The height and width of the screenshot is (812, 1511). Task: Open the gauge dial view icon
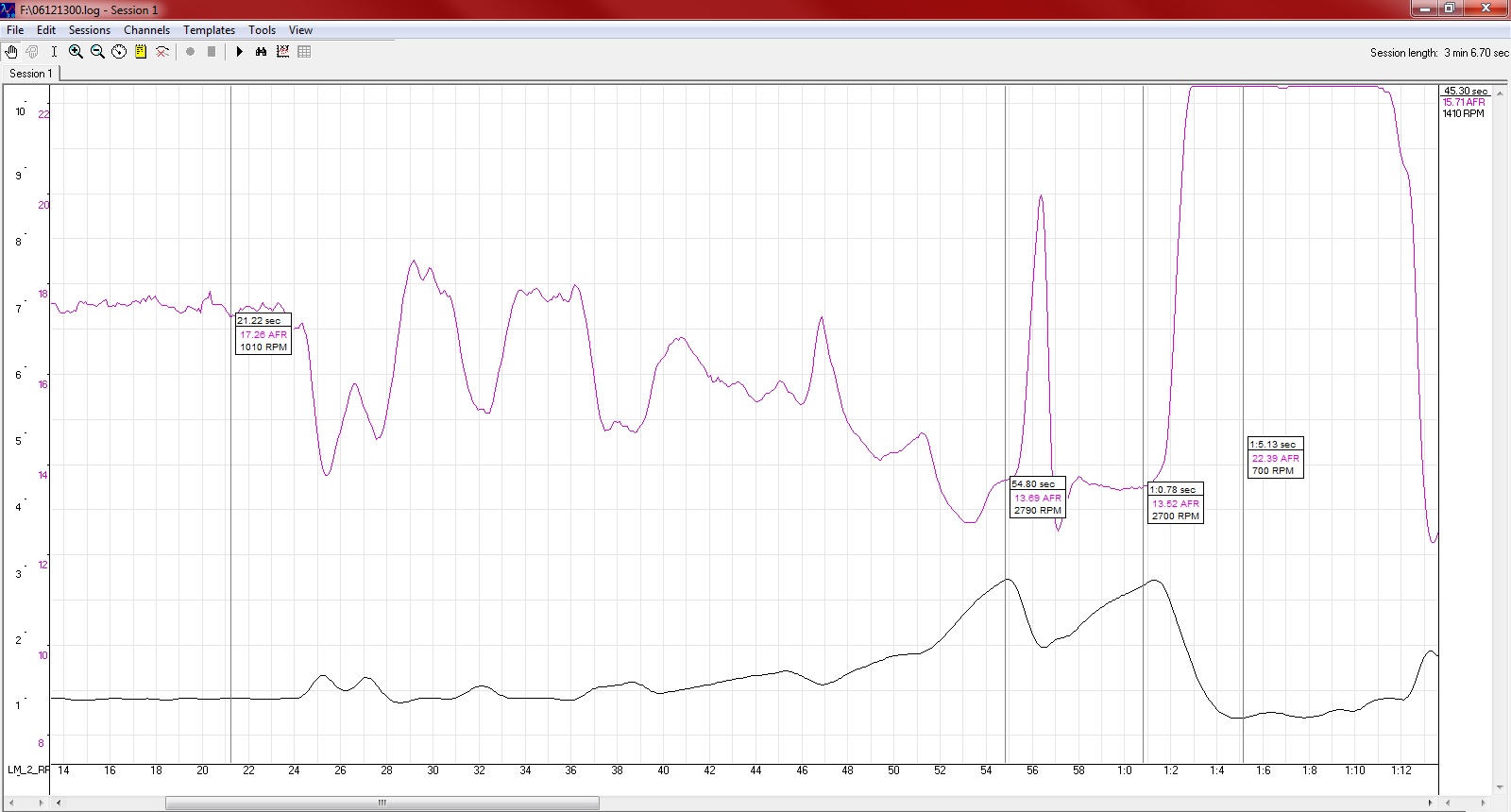[x=119, y=52]
